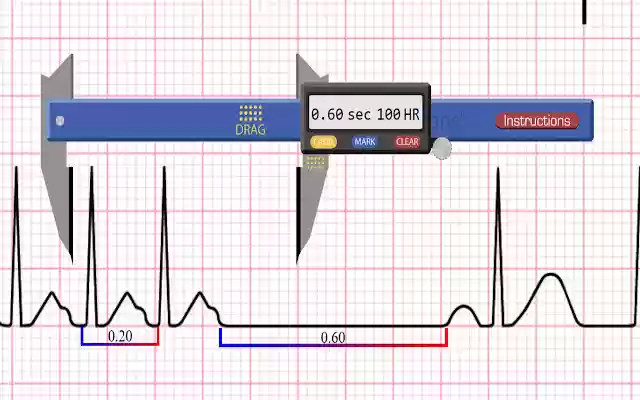Click the small rivet at caliper bar's left end
Viewport: 640px width, 400px height.
point(60,121)
